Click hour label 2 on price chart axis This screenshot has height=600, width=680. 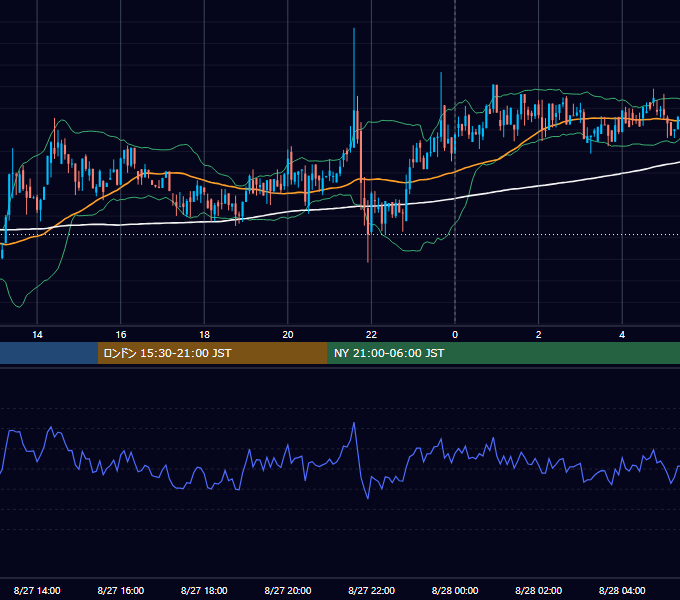click(x=538, y=335)
